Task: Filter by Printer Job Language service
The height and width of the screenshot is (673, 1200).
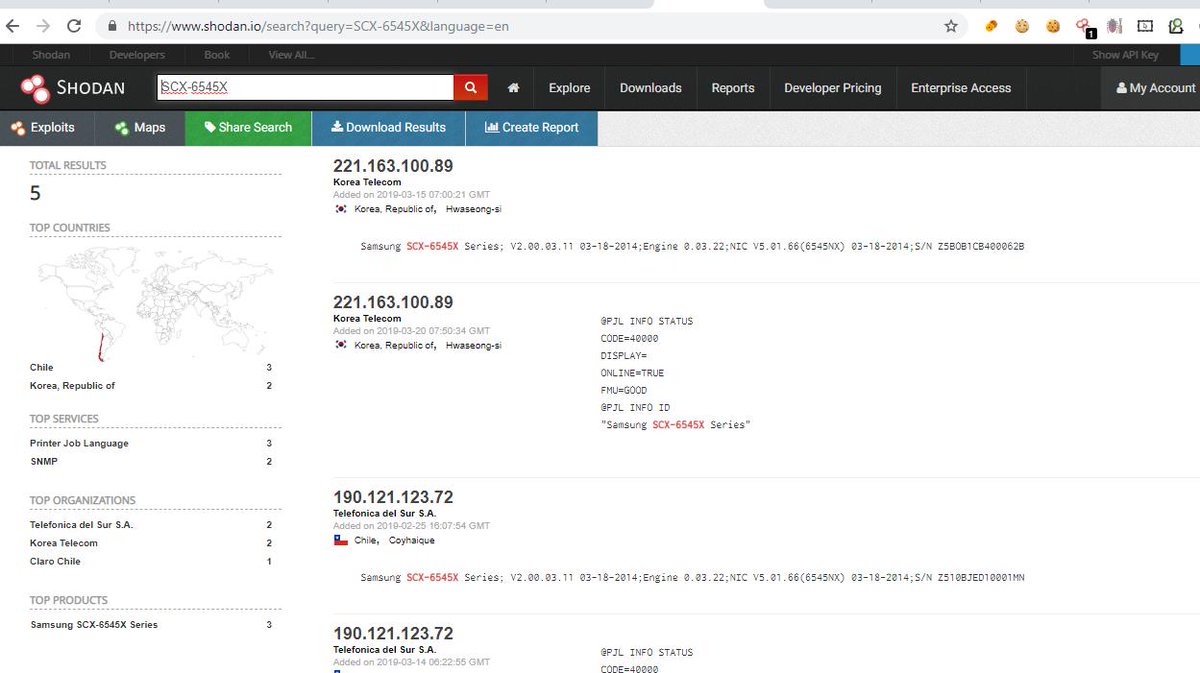Action: coord(79,444)
